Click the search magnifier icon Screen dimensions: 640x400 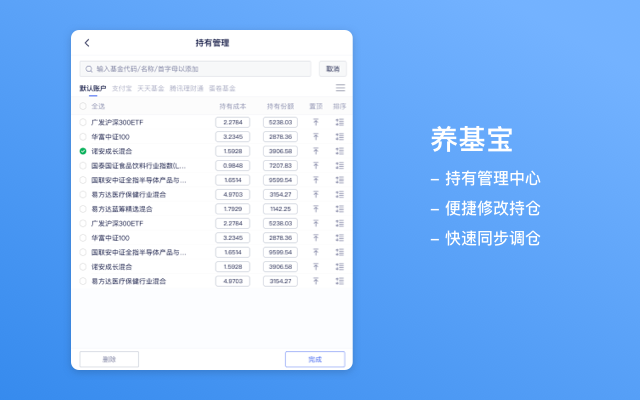[89, 69]
